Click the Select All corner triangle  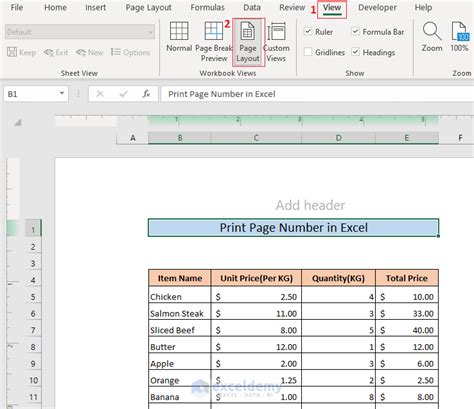pos(18,122)
